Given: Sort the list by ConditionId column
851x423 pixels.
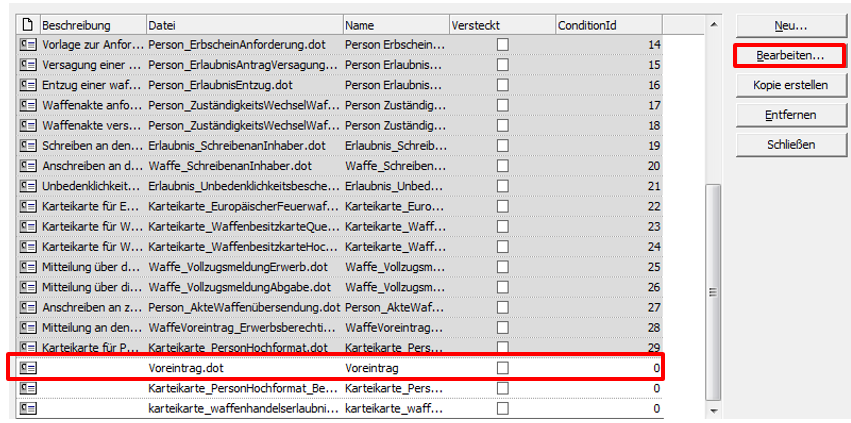Looking at the screenshot, I should [610, 24].
